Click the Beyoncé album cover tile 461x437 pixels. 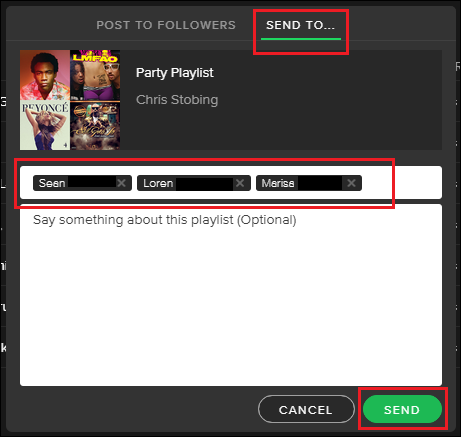coord(45,125)
